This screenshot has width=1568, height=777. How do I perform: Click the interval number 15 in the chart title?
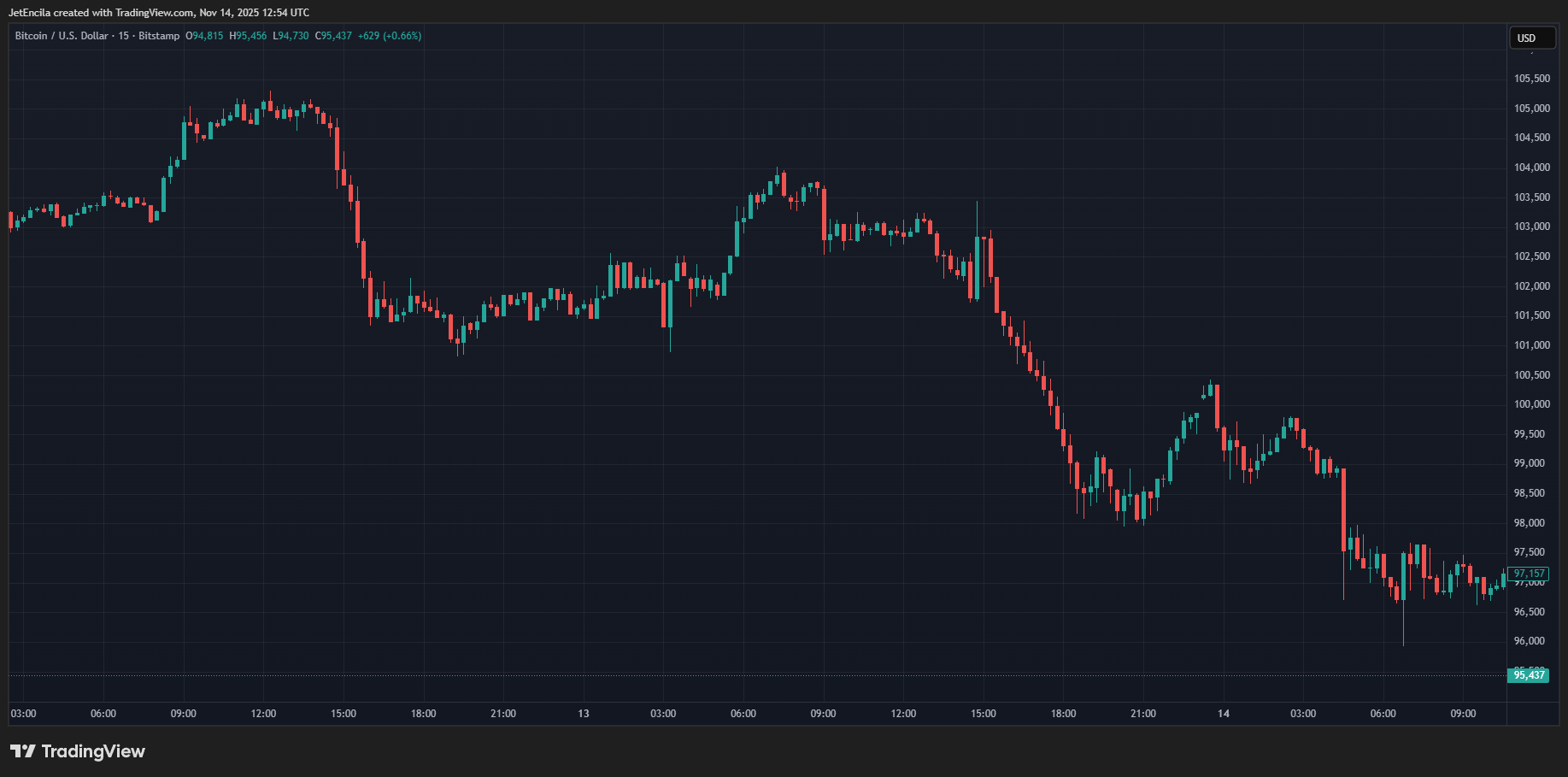(x=124, y=36)
